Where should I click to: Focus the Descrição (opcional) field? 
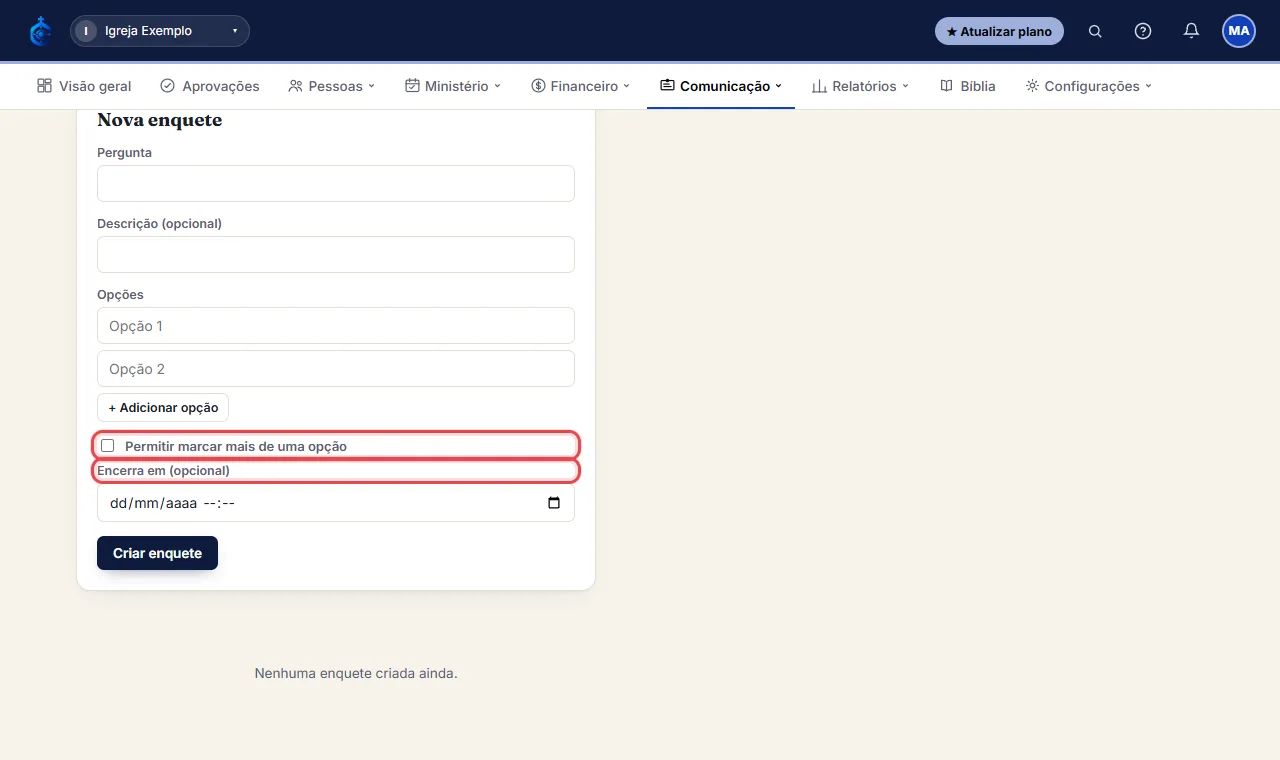coord(336,255)
